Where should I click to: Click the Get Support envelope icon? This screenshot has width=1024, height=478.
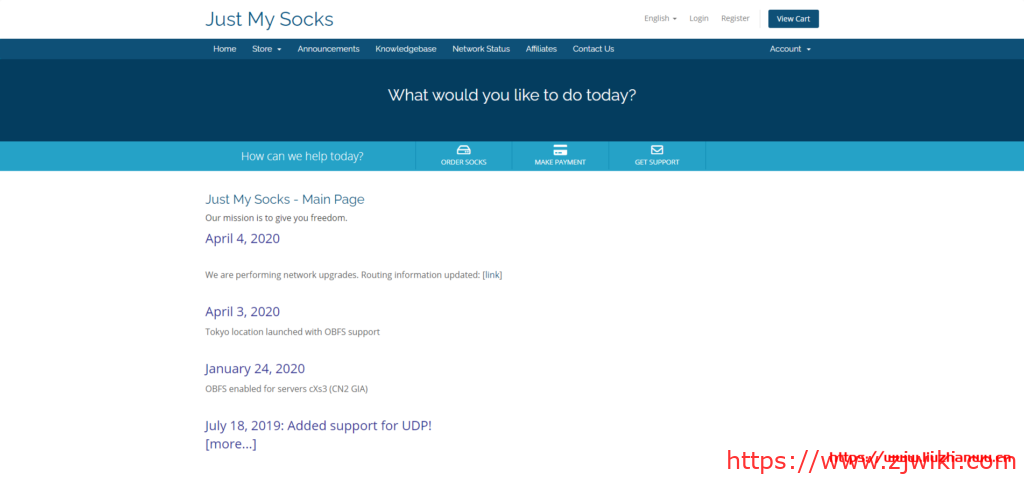point(656,150)
